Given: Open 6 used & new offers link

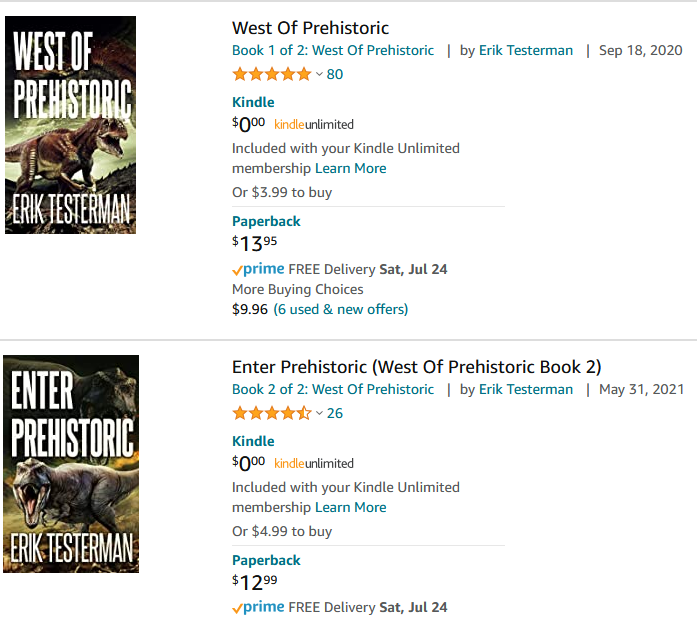Looking at the screenshot, I should click(341, 309).
